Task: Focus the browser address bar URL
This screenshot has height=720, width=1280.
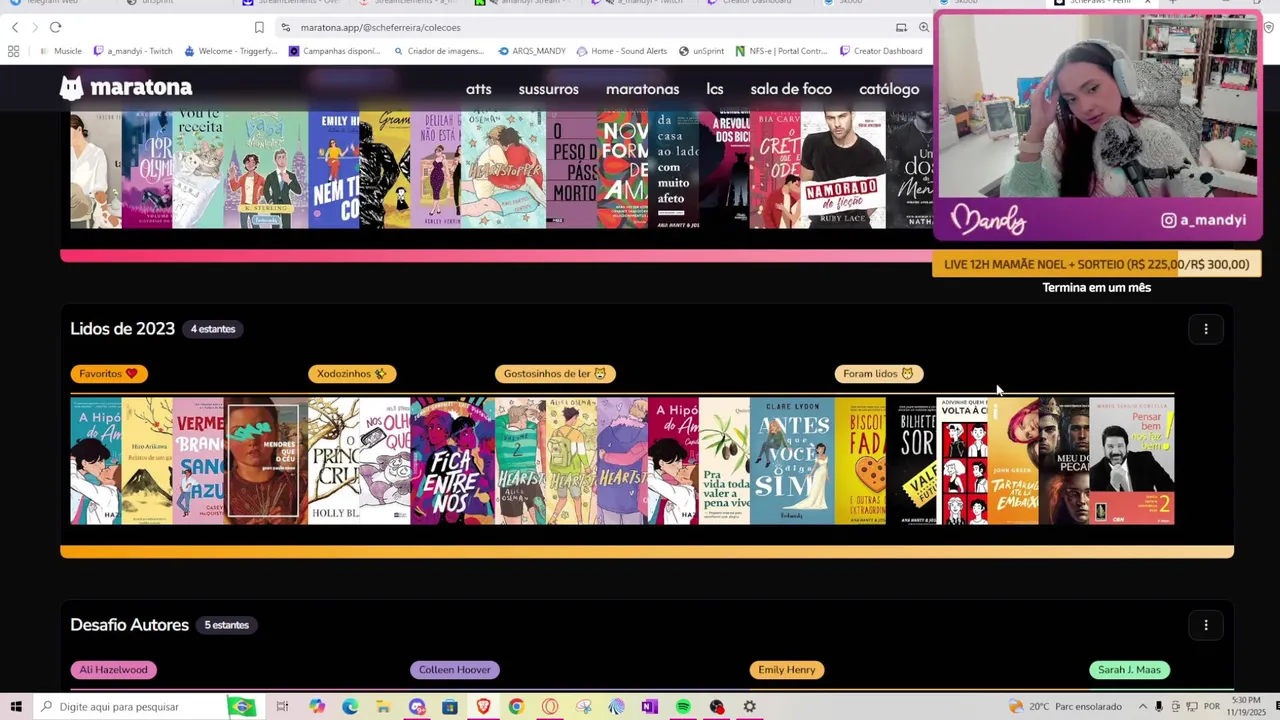Action: pos(380,27)
